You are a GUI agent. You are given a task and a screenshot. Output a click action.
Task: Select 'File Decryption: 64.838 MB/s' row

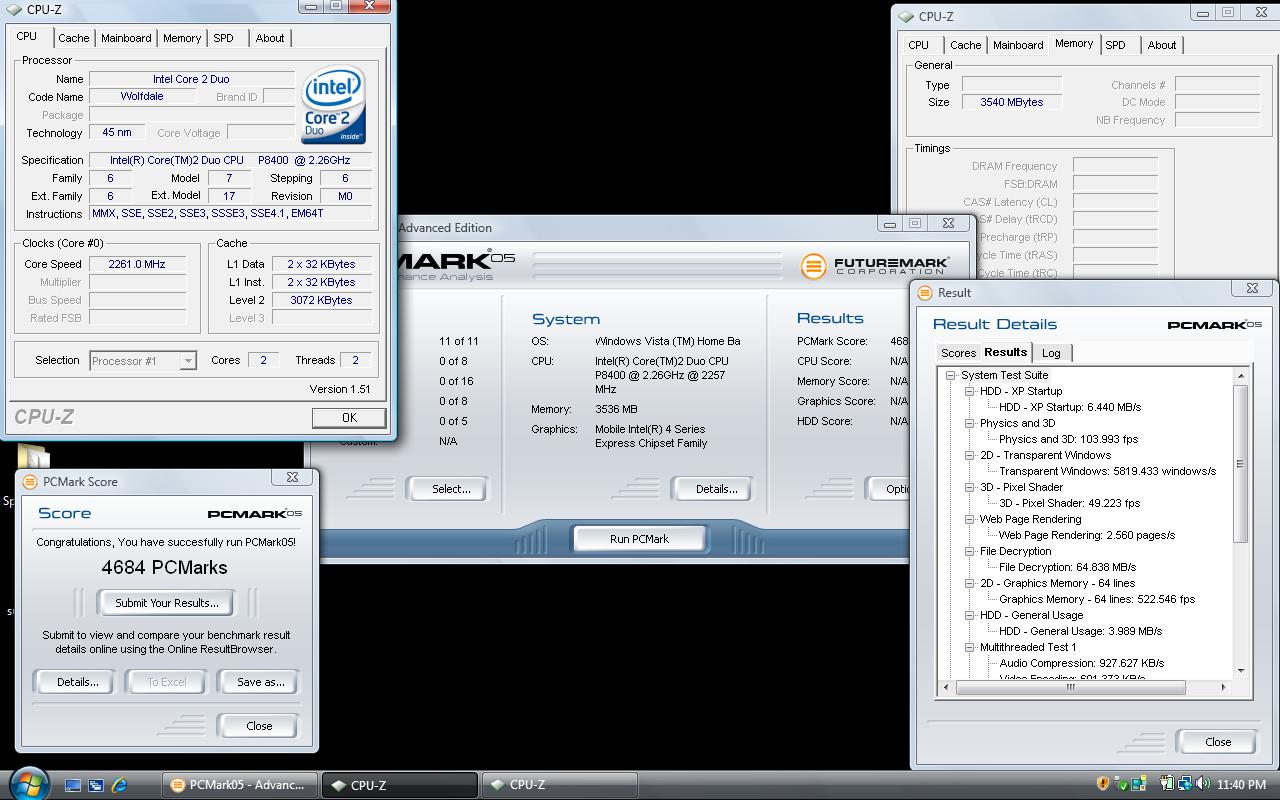[1067, 567]
